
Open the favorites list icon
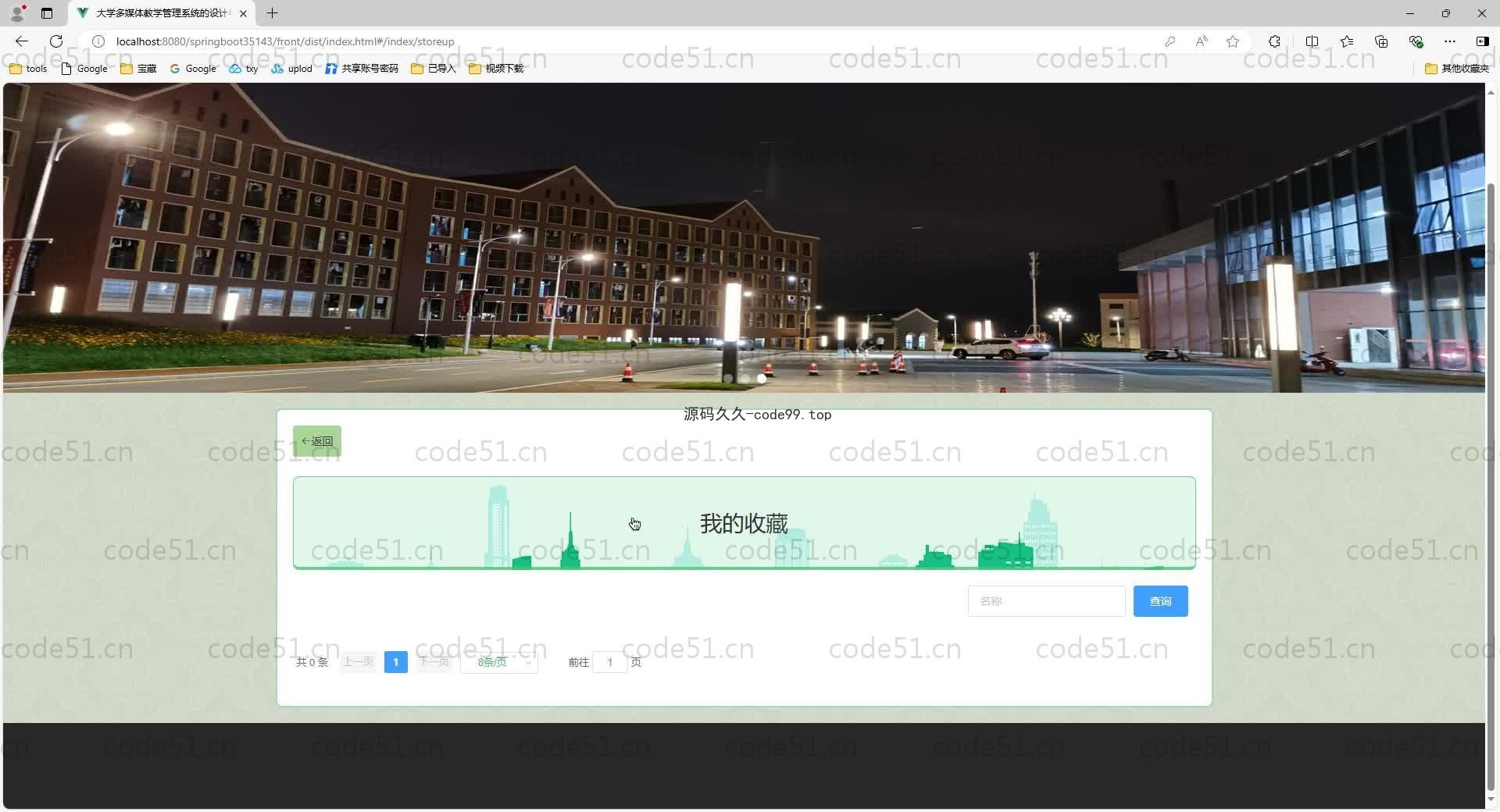(x=1347, y=41)
